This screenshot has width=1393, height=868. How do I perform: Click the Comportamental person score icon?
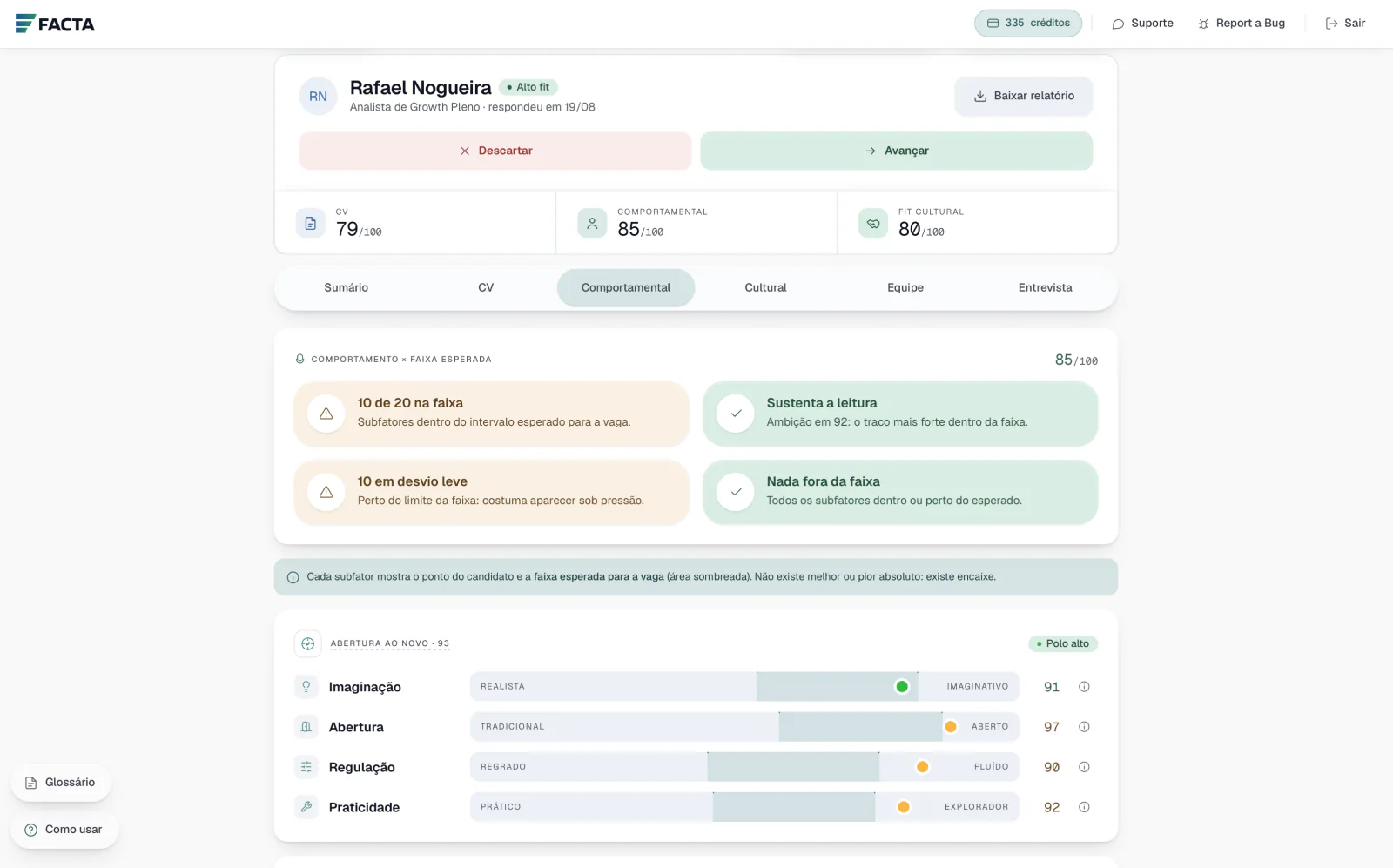[592, 224]
